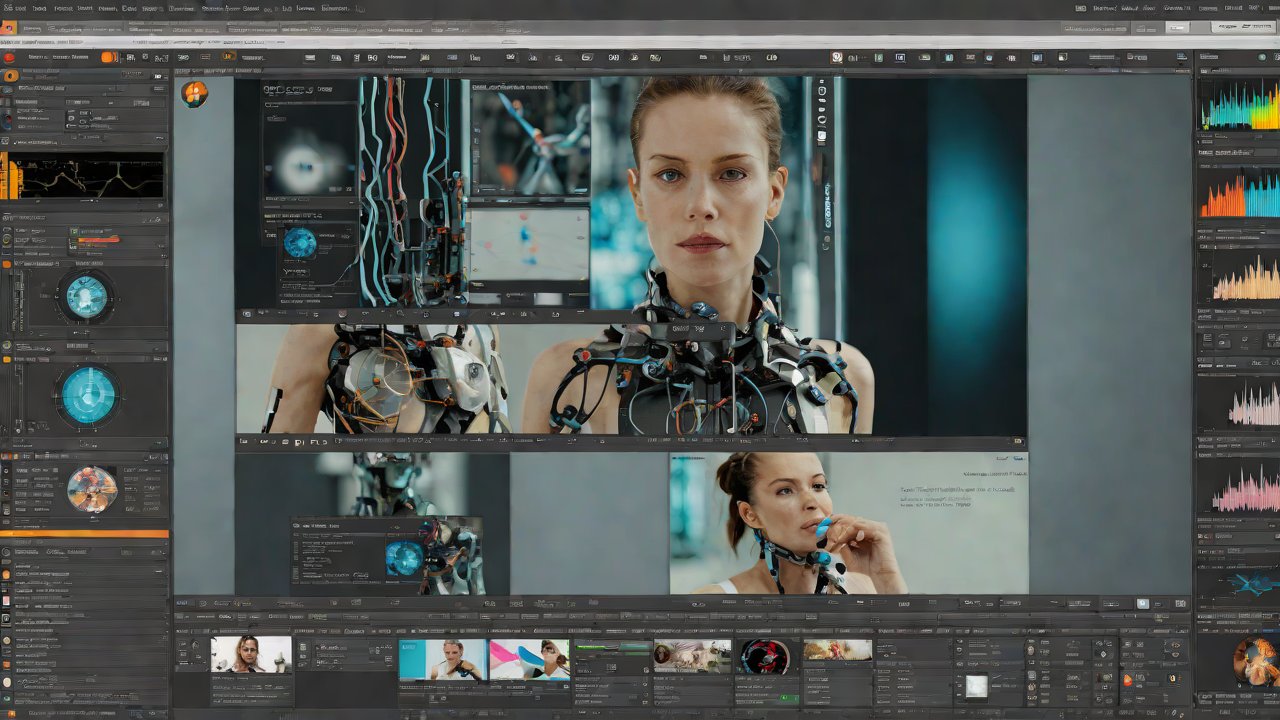Select the multicolored circular thumbnail in the left panel

tap(92, 489)
